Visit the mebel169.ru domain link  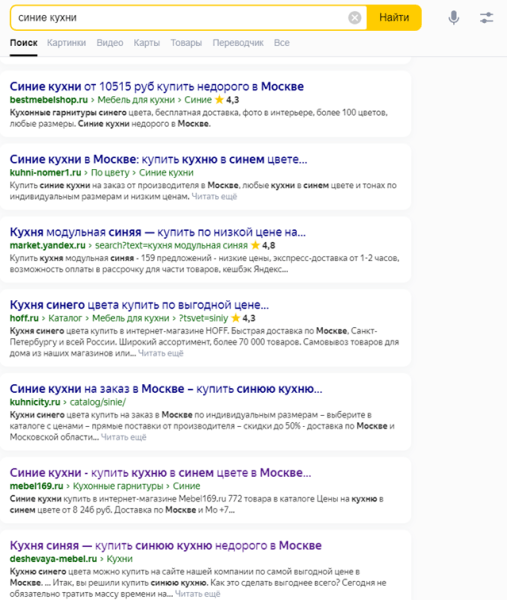[36, 486]
